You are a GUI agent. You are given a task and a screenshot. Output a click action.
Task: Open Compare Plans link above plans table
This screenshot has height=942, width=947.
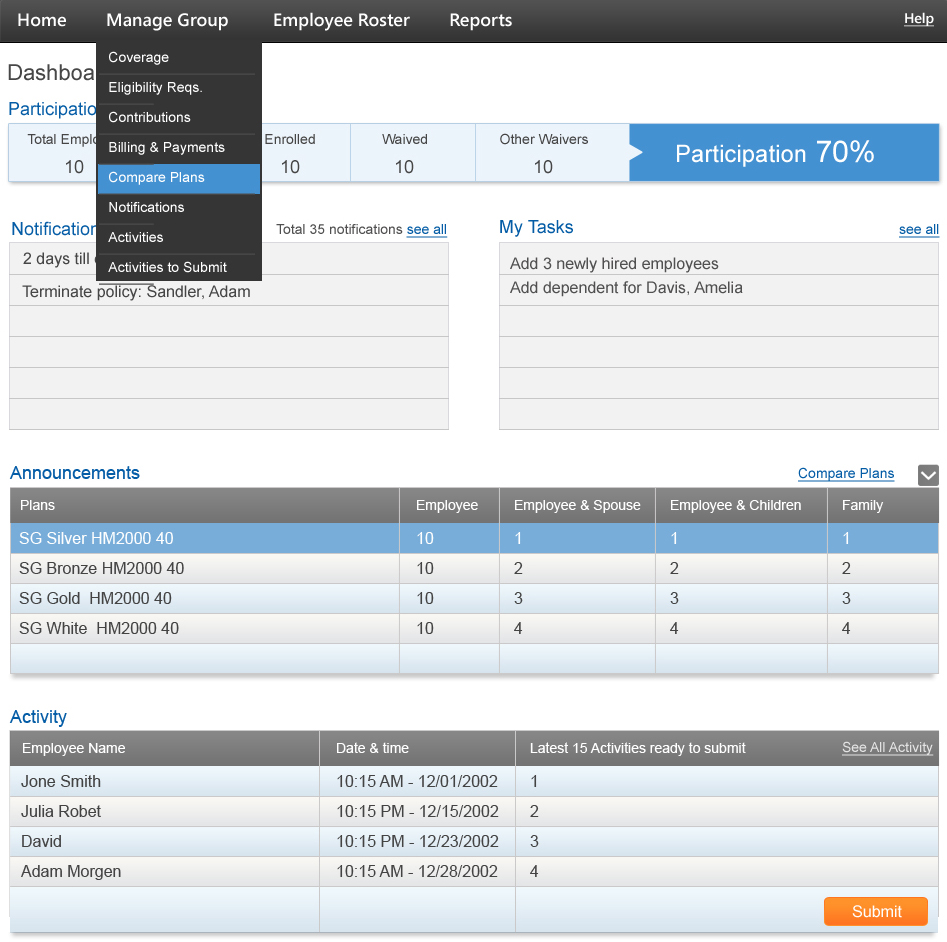(845, 474)
